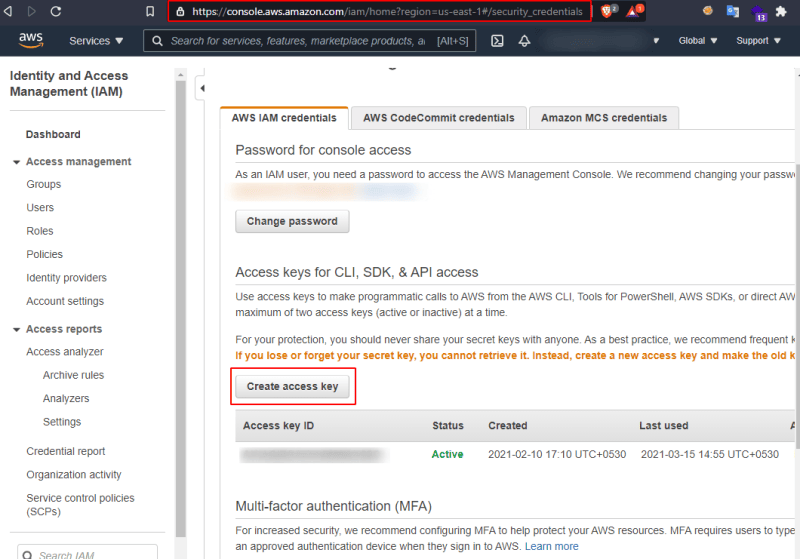Open the IAM Dashboard
The width and height of the screenshot is (800, 559).
coord(53,134)
